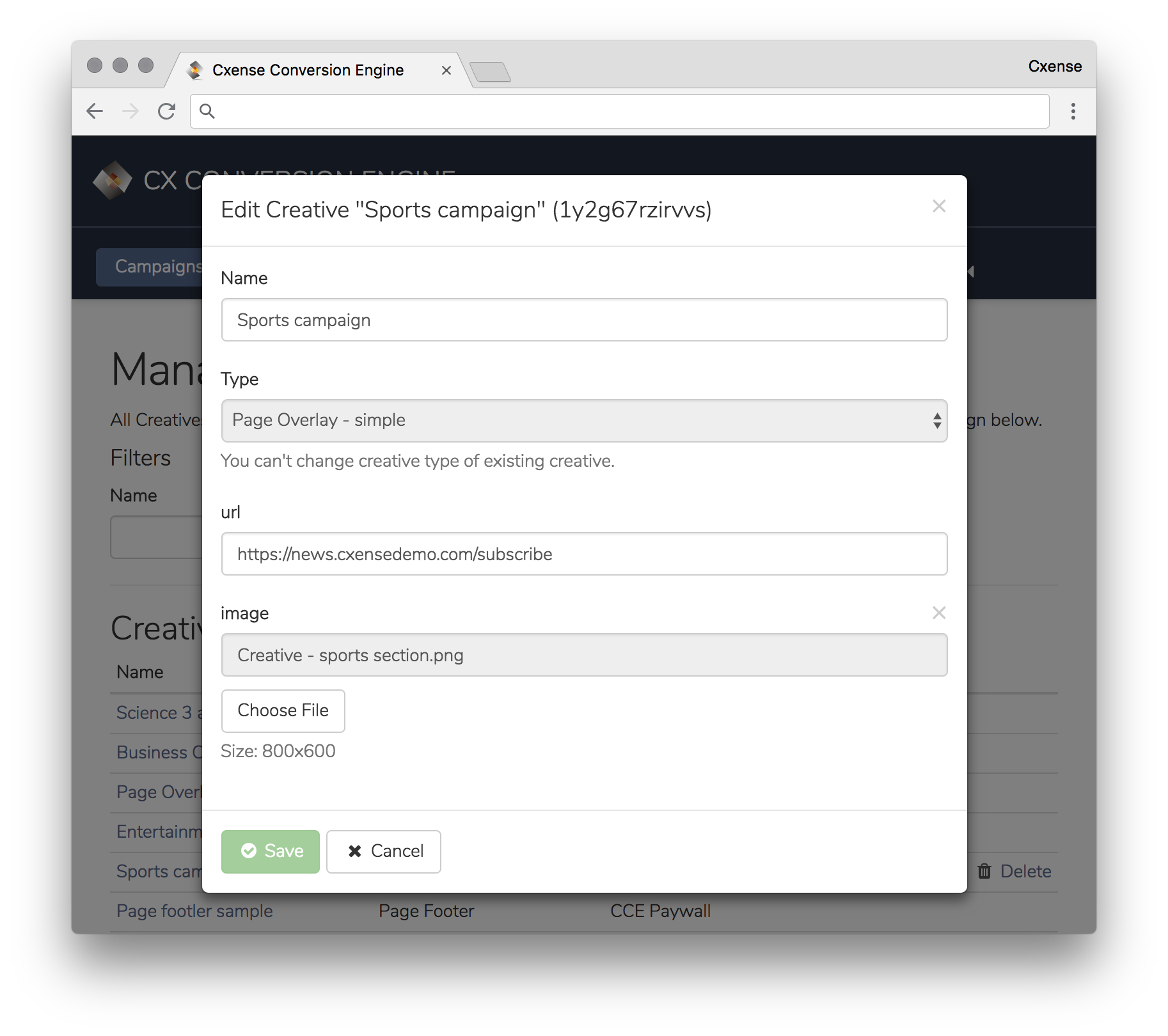Reload the page with the refresh icon

[167, 111]
